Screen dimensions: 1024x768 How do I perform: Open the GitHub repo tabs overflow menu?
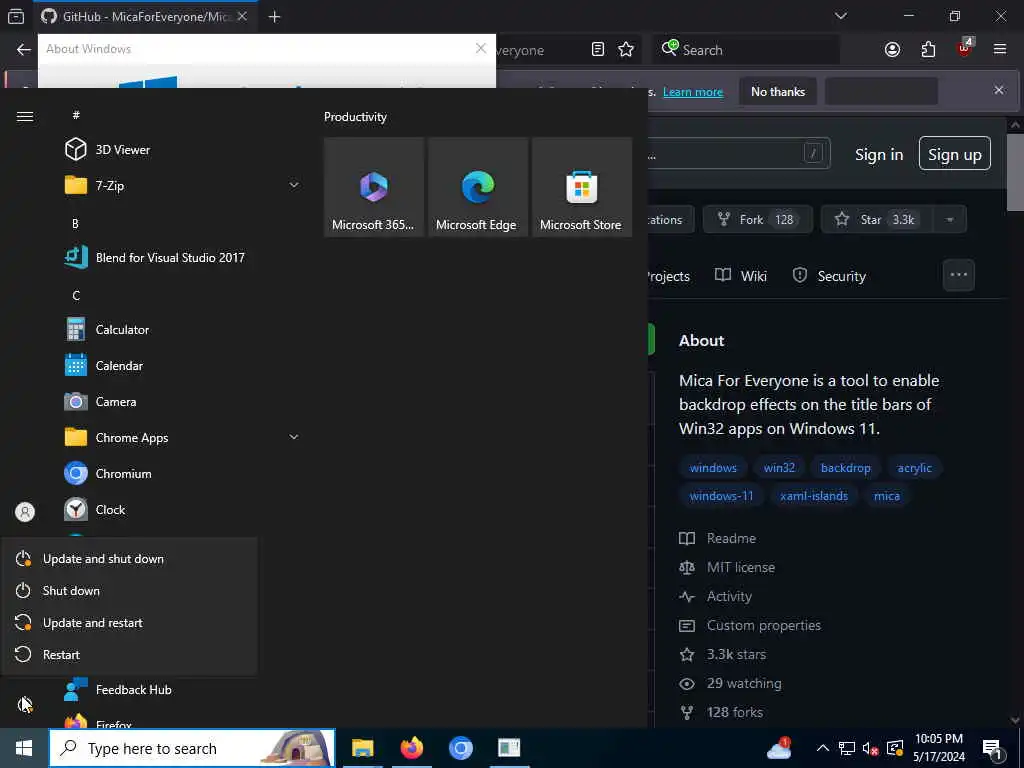tap(959, 275)
